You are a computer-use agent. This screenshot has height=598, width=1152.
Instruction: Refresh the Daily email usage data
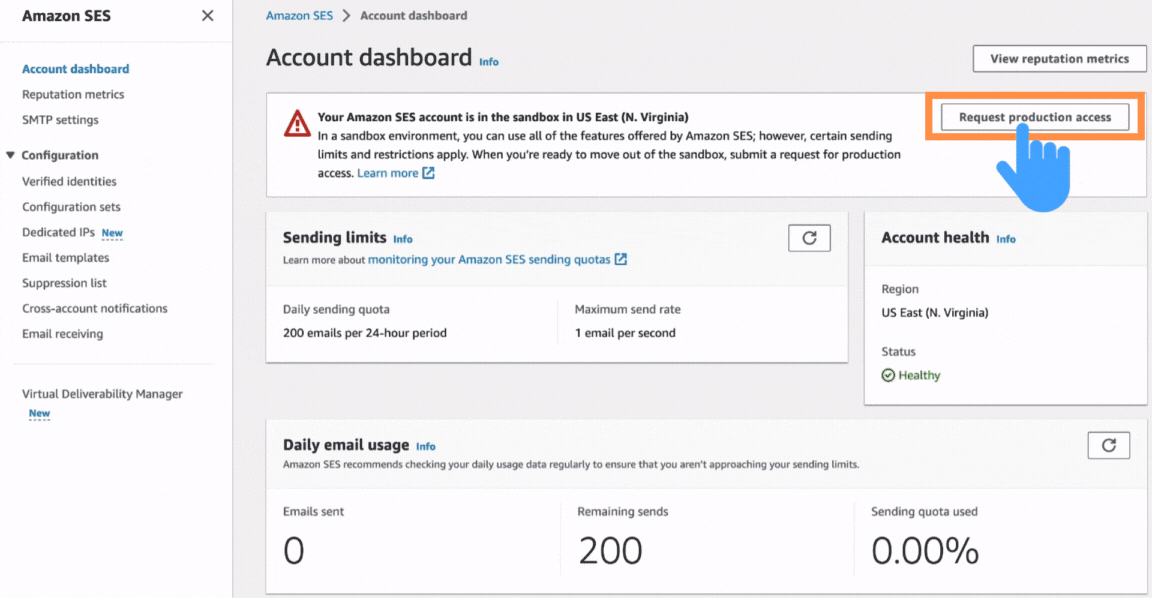(1108, 444)
